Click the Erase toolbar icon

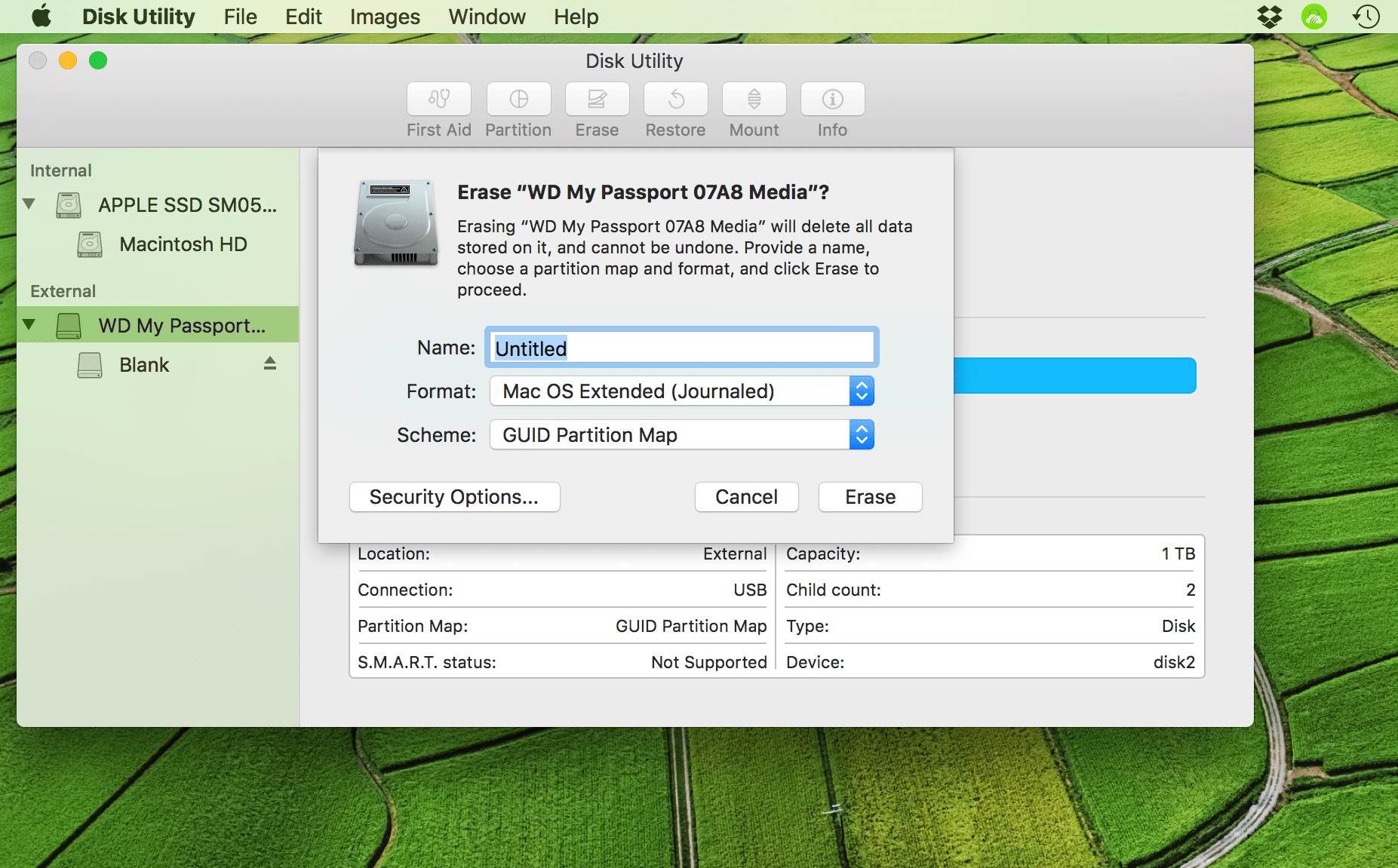597,99
